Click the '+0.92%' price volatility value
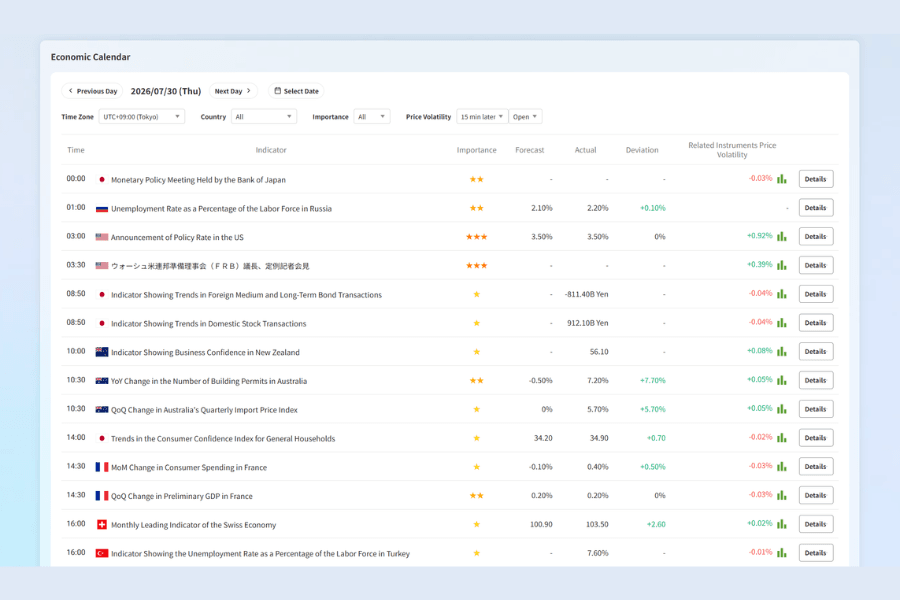The width and height of the screenshot is (900, 600). pyautogui.click(x=759, y=235)
